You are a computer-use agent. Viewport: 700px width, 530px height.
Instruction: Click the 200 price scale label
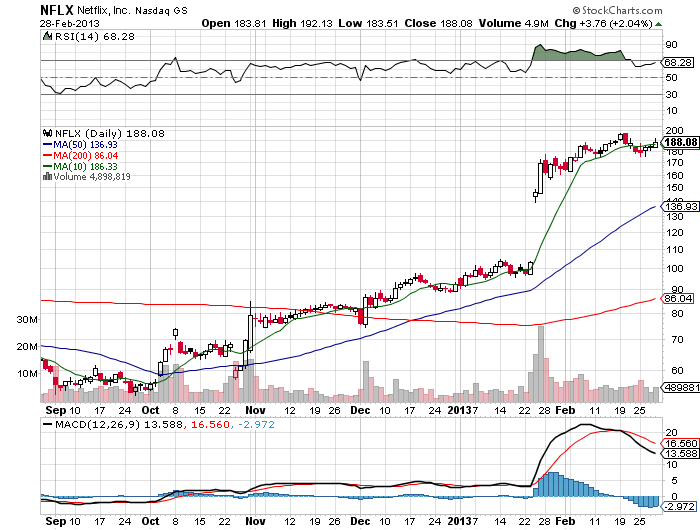click(674, 130)
